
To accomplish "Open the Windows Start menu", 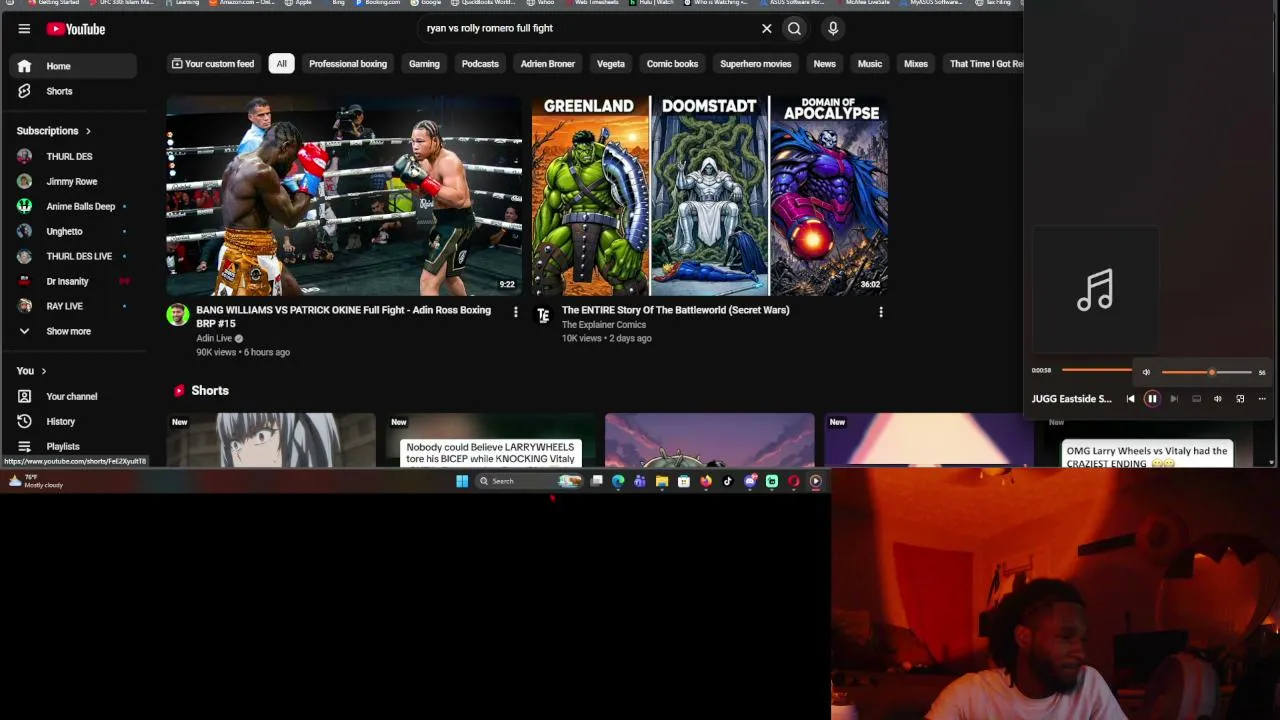I will [x=462, y=481].
